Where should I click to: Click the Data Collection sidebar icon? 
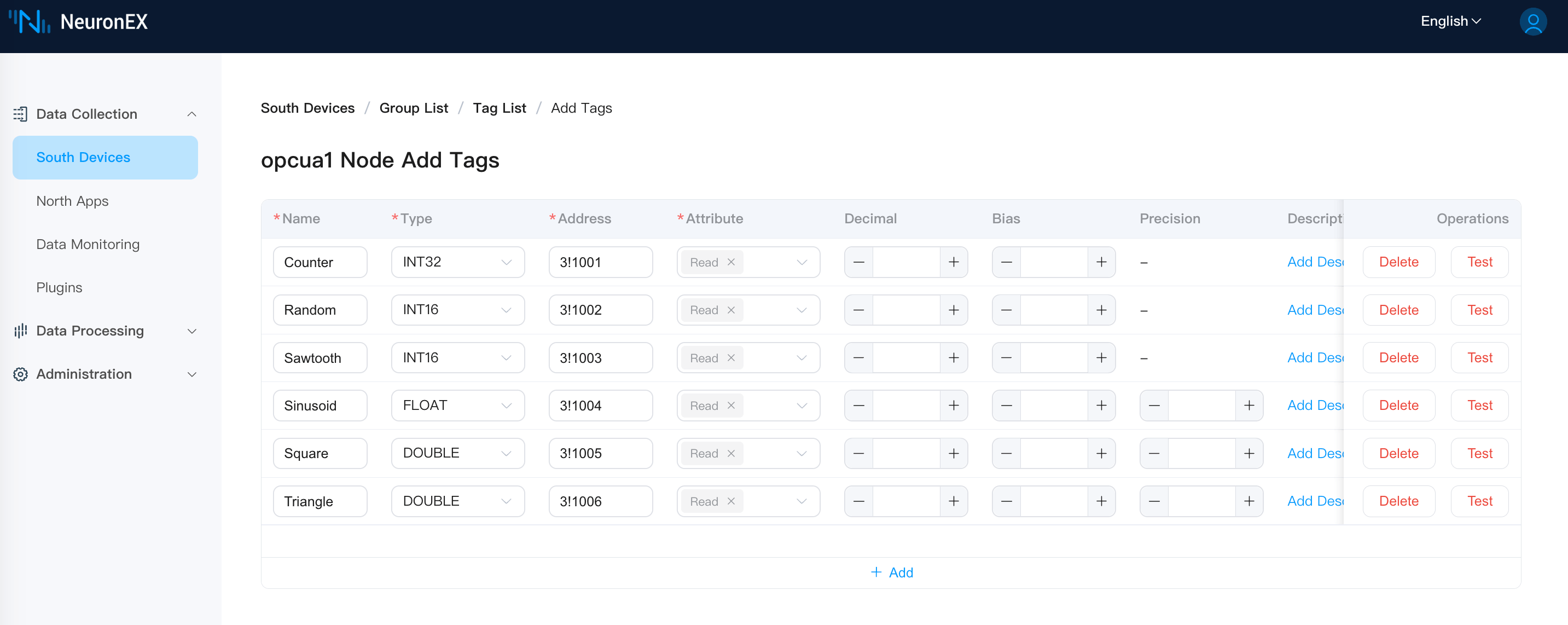[20, 114]
